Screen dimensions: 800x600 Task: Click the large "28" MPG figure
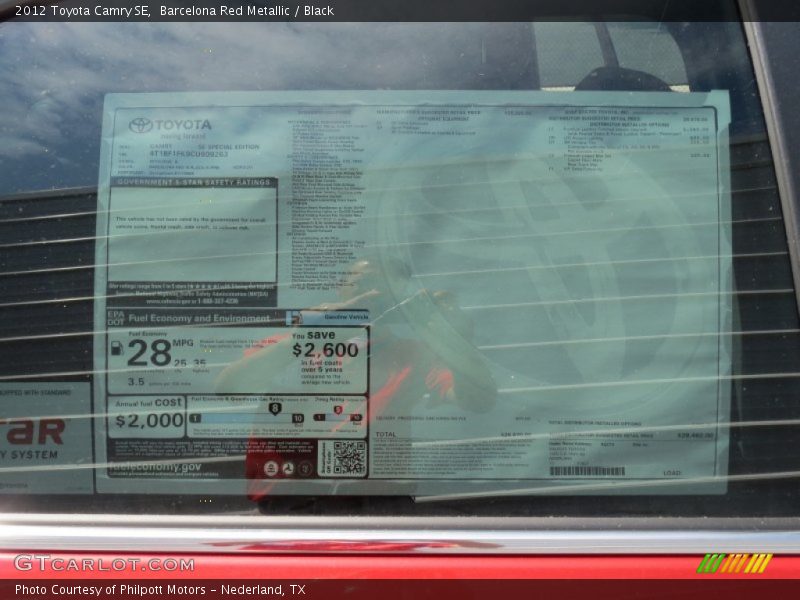click(x=149, y=353)
